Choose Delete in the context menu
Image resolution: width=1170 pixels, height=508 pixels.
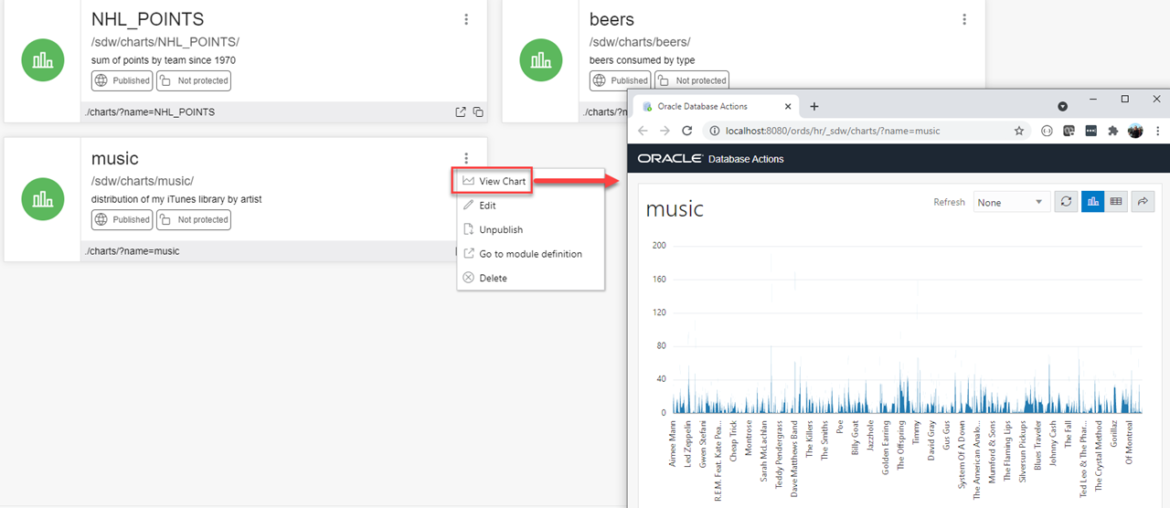point(530,277)
